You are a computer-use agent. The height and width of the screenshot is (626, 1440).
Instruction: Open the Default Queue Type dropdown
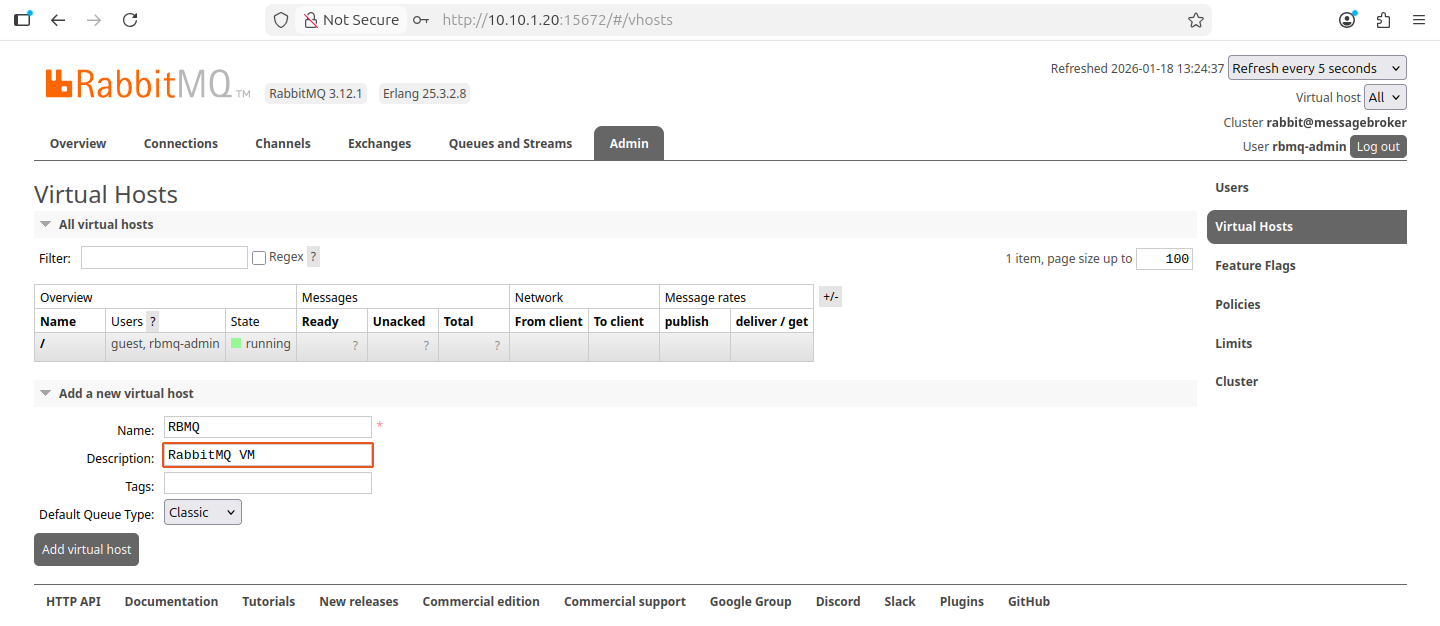[202, 512]
